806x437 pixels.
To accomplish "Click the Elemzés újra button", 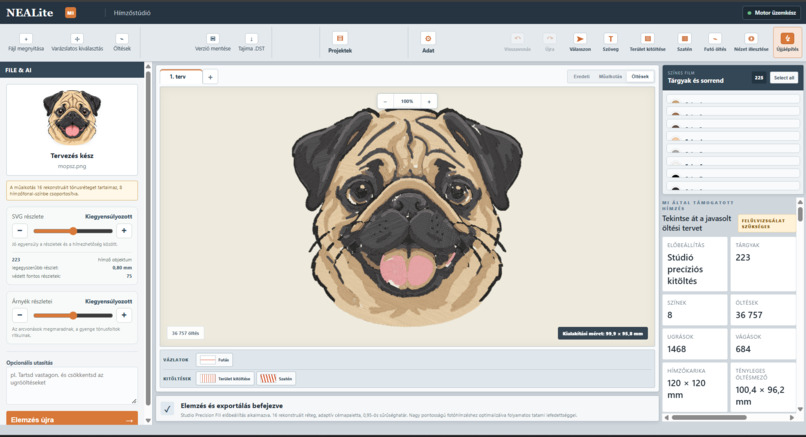I will 72,420.
